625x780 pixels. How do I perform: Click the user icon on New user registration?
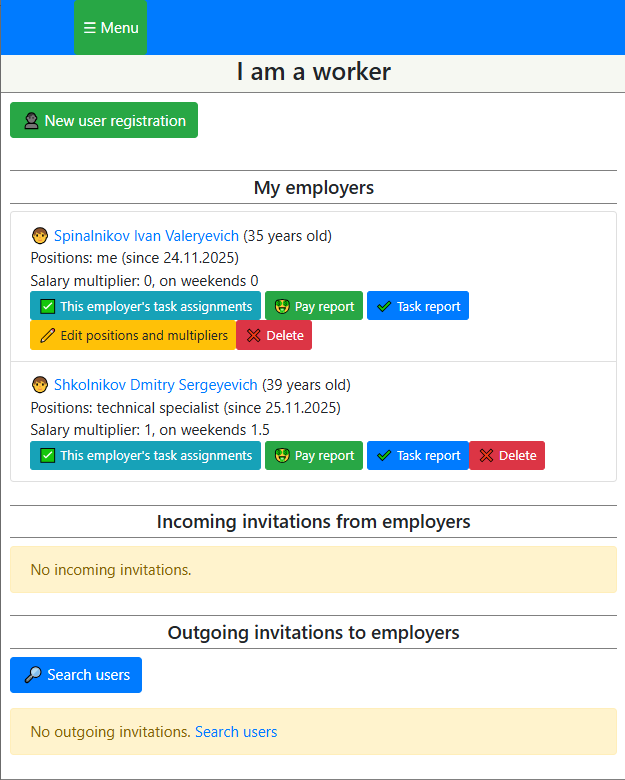coord(32,121)
